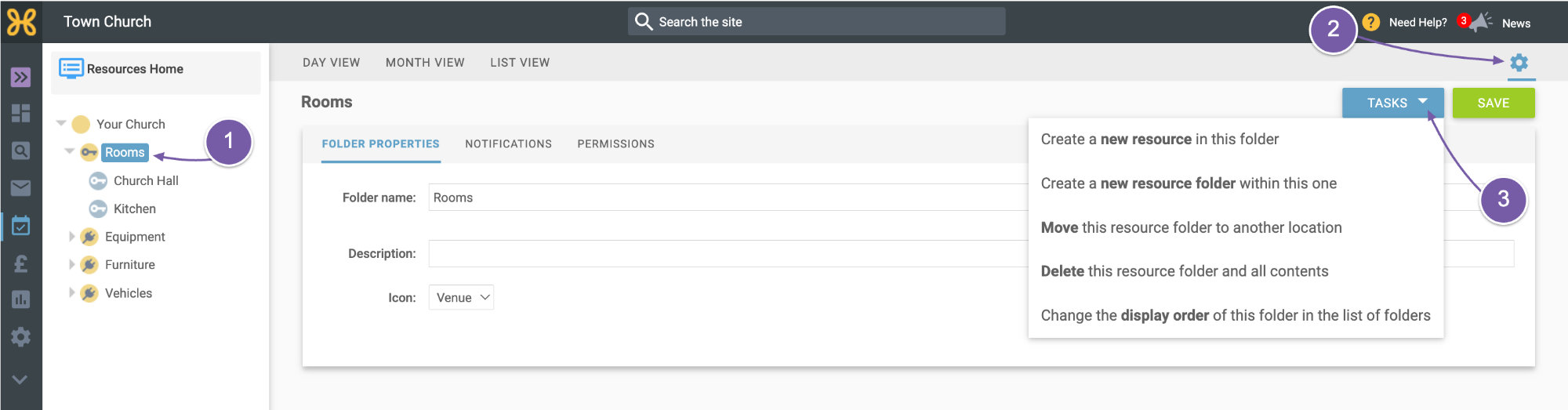The width and height of the screenshot is (1568, 410).
Task: Select the Kitchen resource
Action: point(135,209)
